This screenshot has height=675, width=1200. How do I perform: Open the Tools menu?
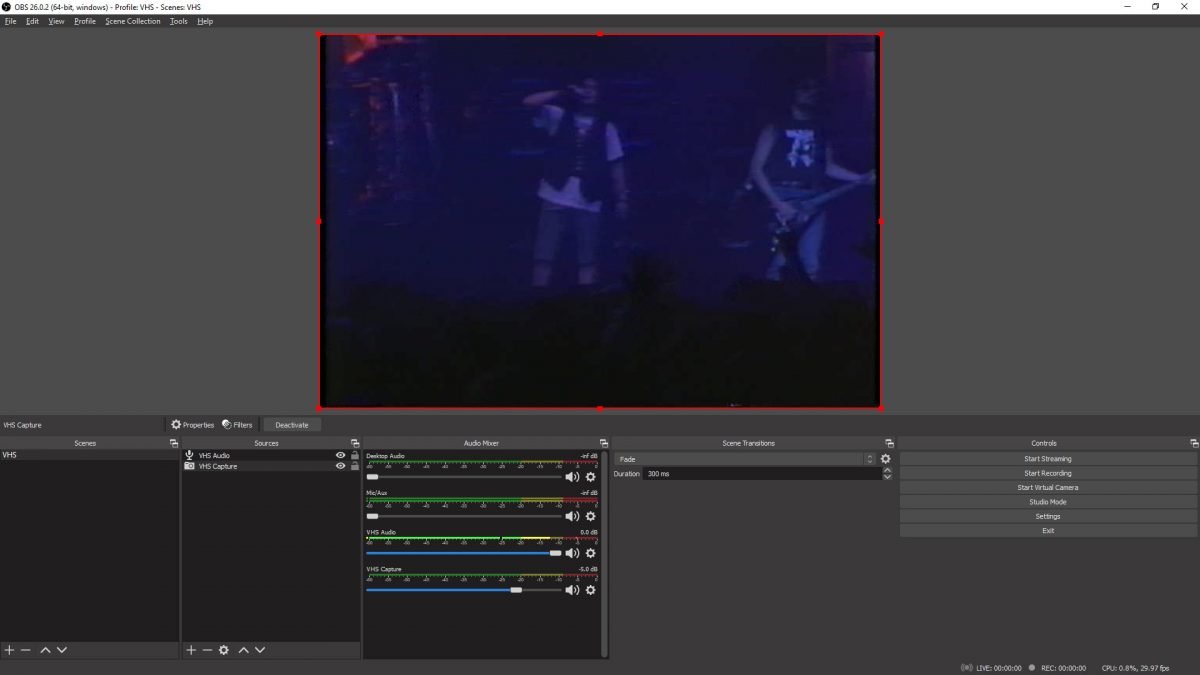tap(178, 21)
